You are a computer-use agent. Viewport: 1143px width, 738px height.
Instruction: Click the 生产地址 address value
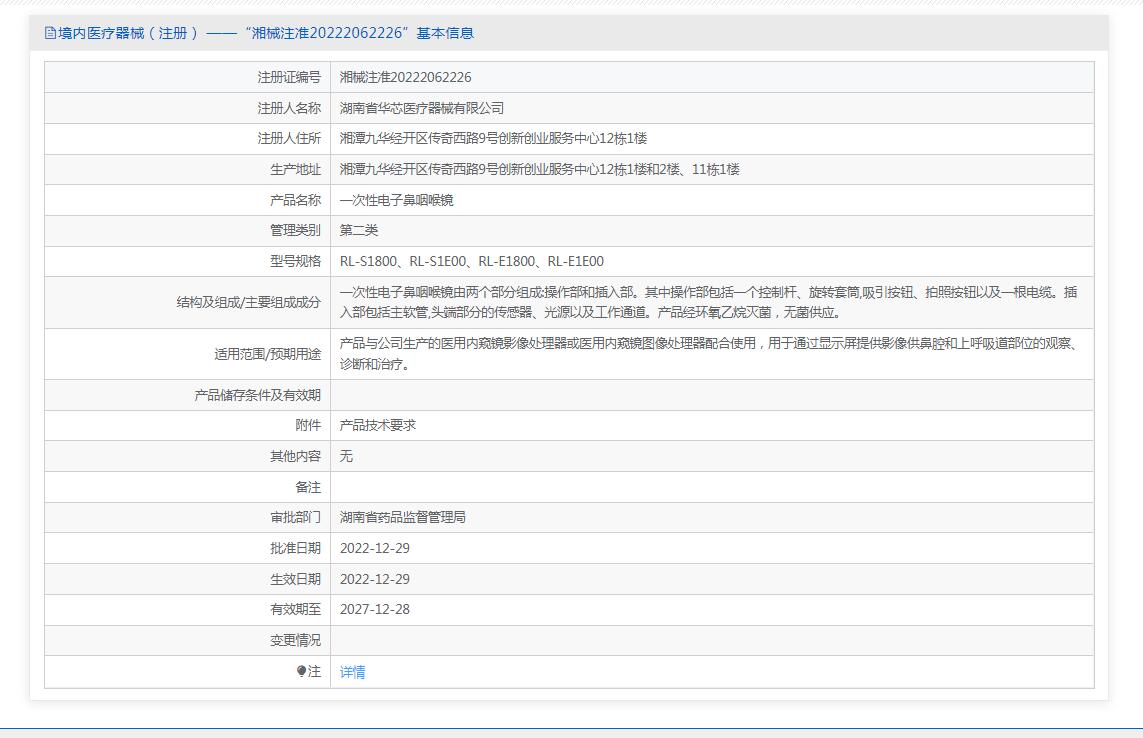point(539,169)
